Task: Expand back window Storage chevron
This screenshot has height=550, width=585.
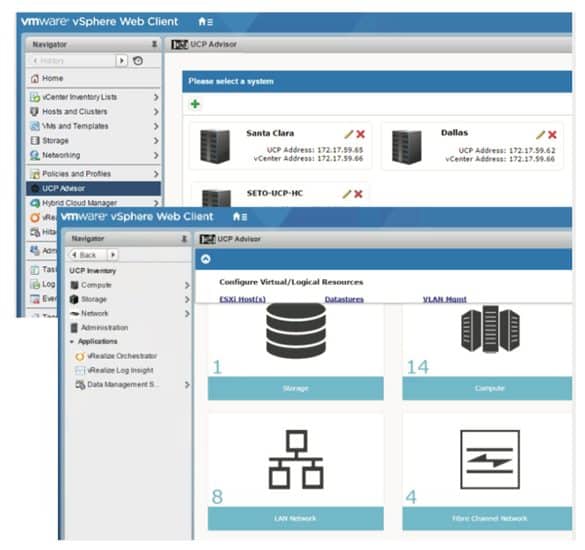Action: 156,141
